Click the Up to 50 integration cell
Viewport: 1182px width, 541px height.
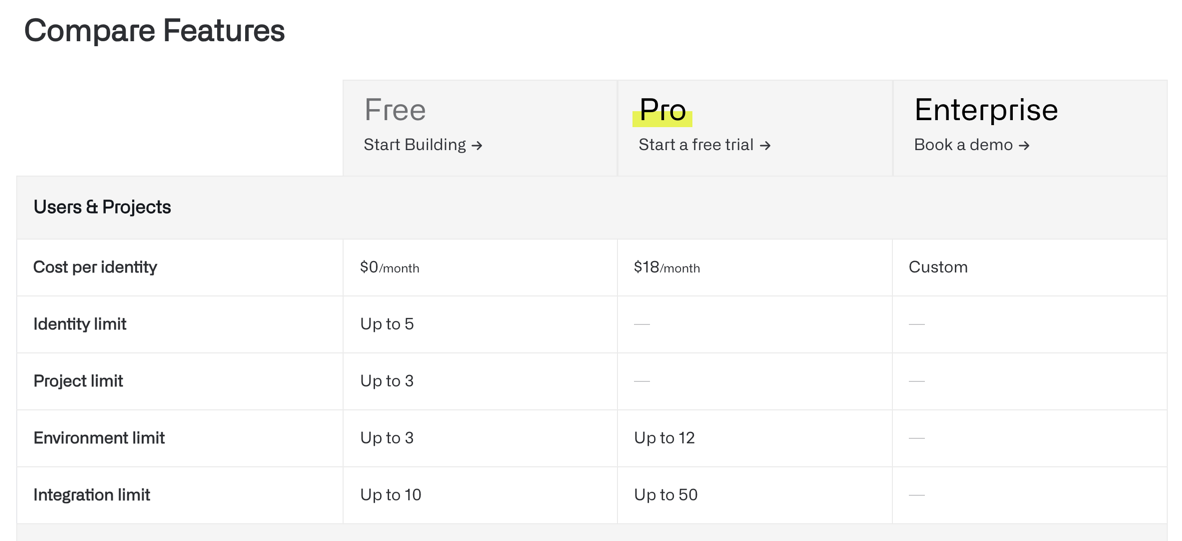[x=666, y=495]
